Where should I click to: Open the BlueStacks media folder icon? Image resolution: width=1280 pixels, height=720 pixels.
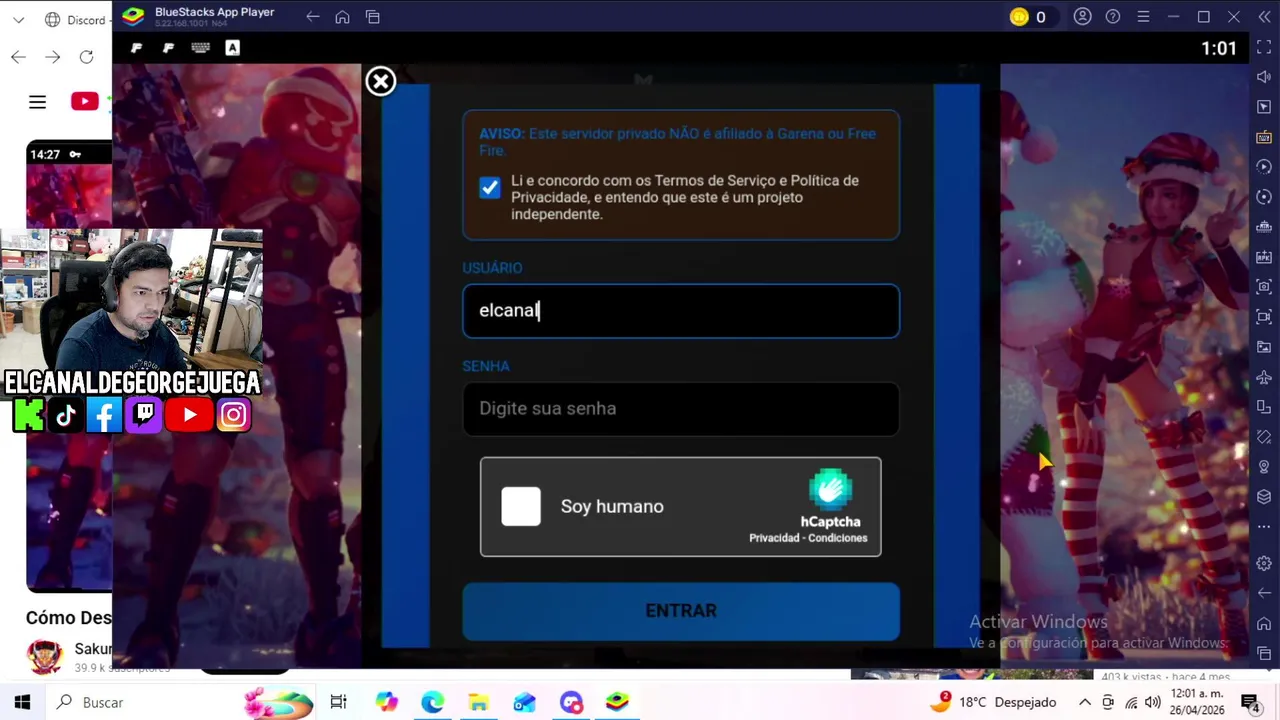(1264, 347)
